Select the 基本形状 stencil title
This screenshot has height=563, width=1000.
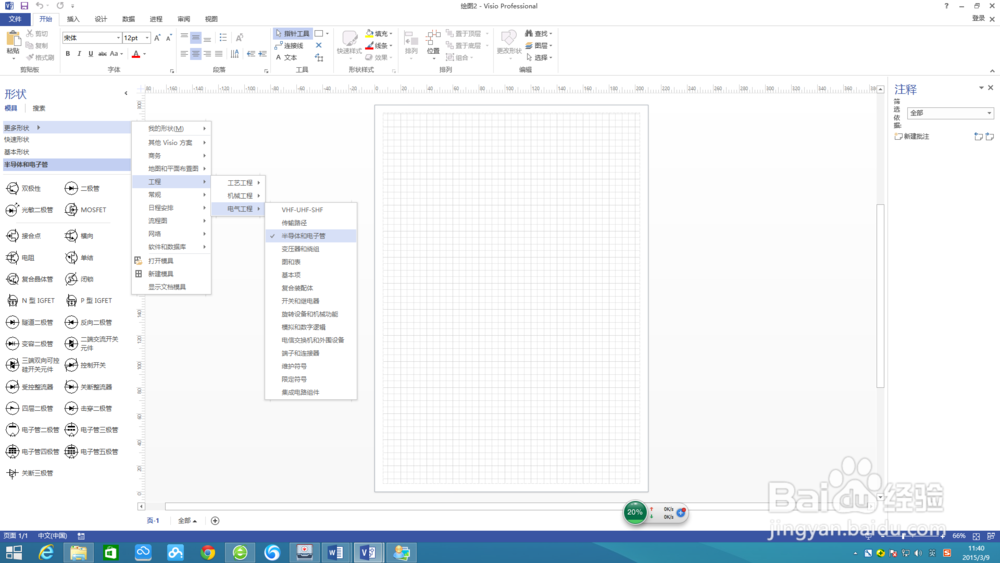pos(66,152)
